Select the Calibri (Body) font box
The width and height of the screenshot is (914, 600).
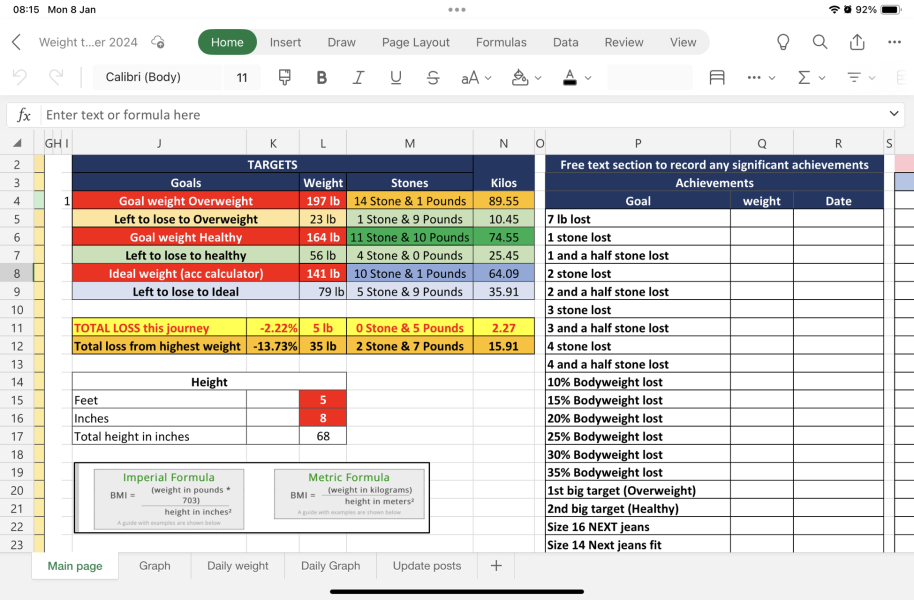(x=158, y=78)
